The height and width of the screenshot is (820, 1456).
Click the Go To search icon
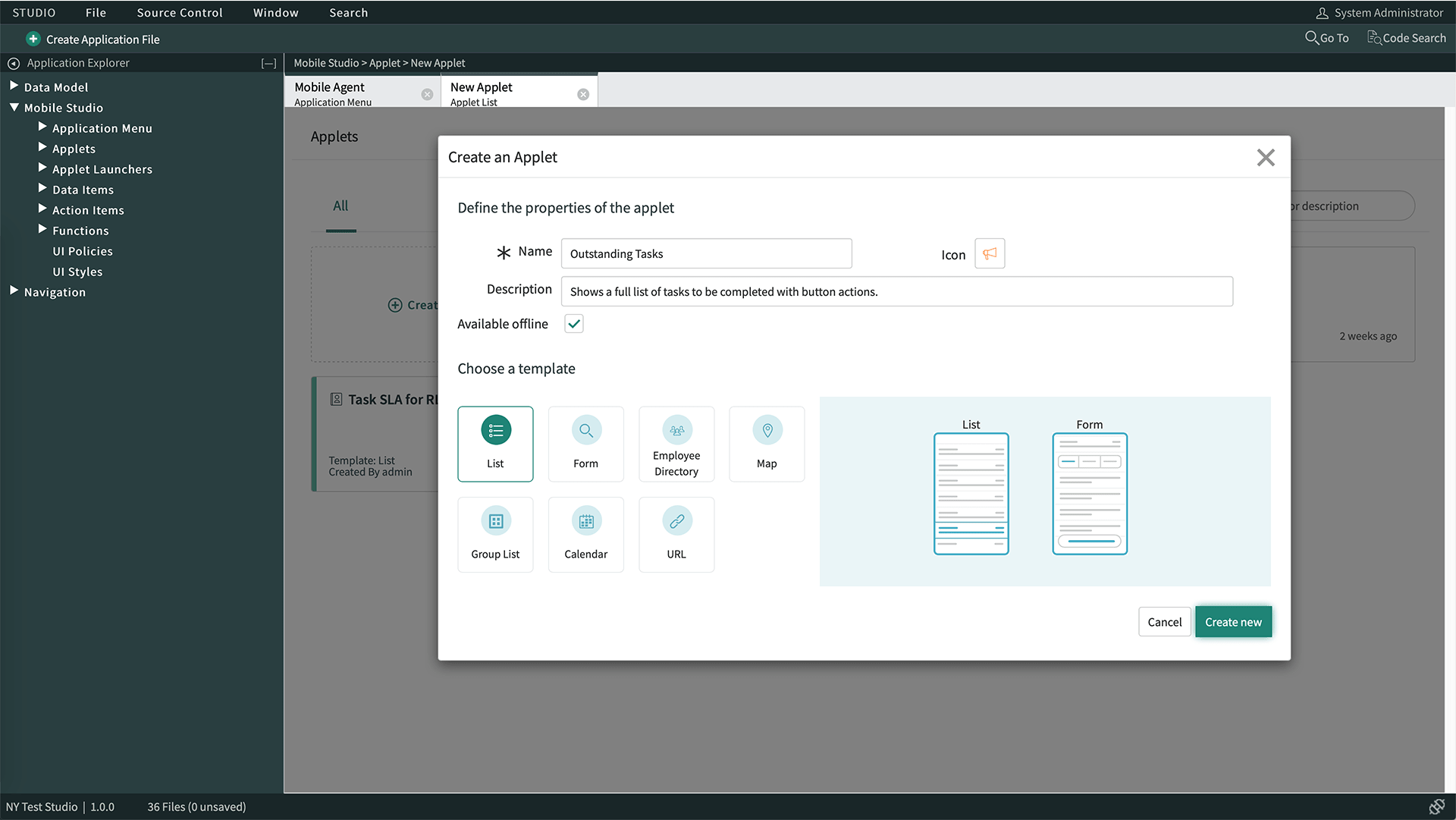[x=1326, y=37]
